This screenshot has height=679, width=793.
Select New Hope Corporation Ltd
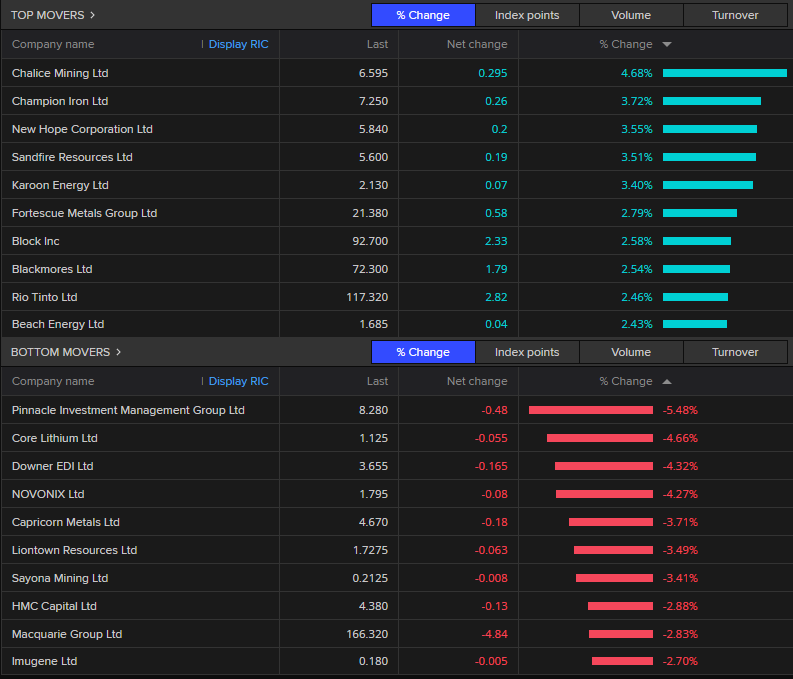[82, 129]
